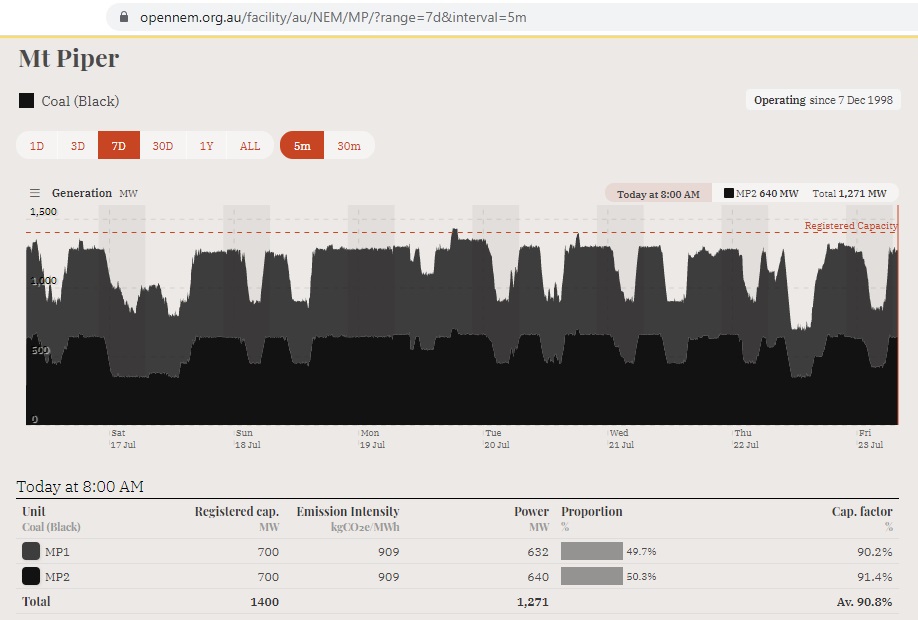This screenshot has width=918, height=620.
Task: Open the Generation chart hamburger menu
Action: (35, 193)
